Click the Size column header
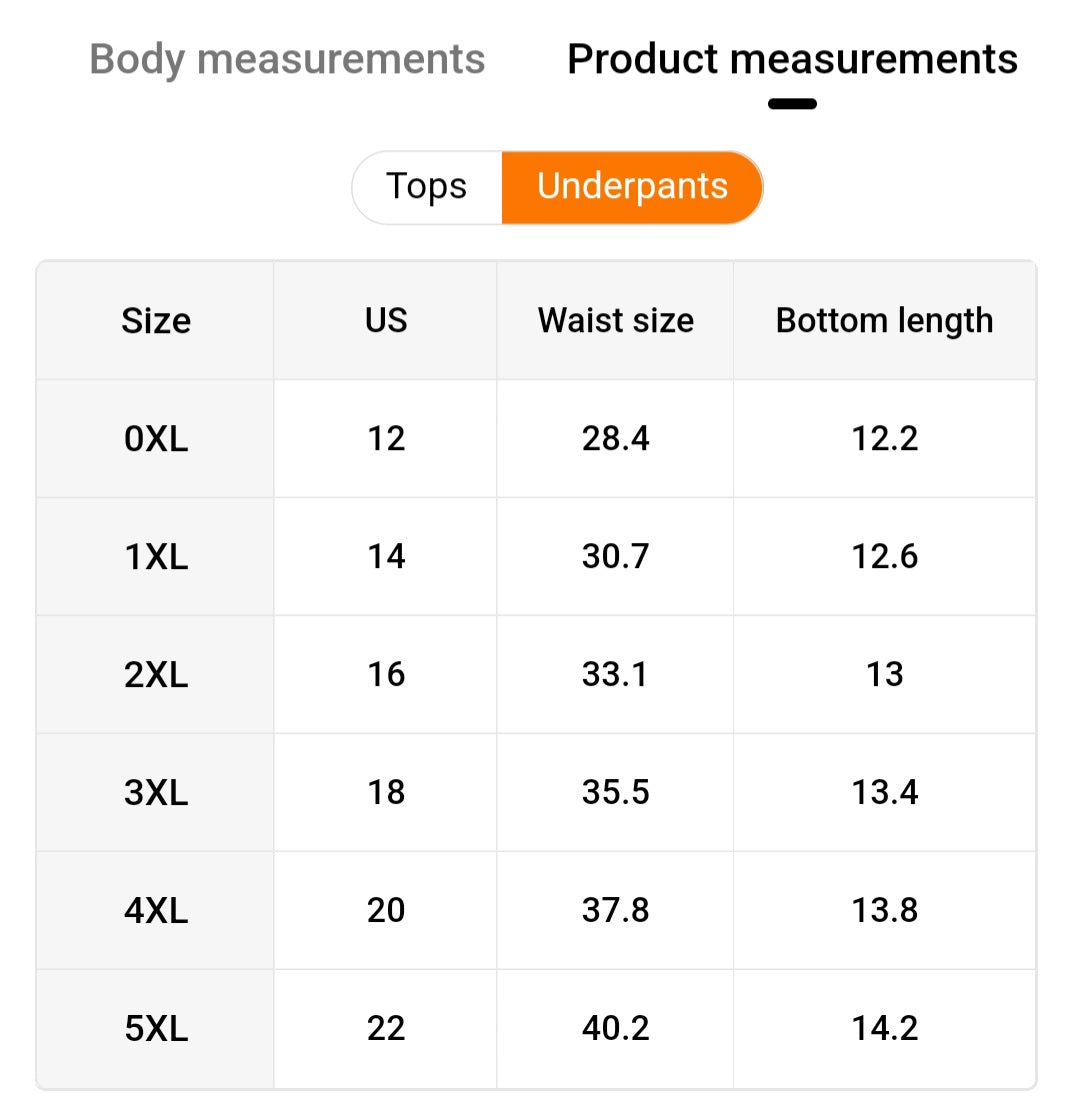The height and width of the screenshot is (1106, 1080). [x=156, y=321]
